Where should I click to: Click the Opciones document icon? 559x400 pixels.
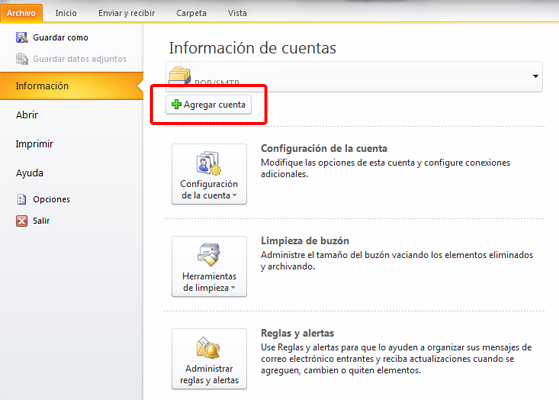pyautogui.click(x=22, y=199)
